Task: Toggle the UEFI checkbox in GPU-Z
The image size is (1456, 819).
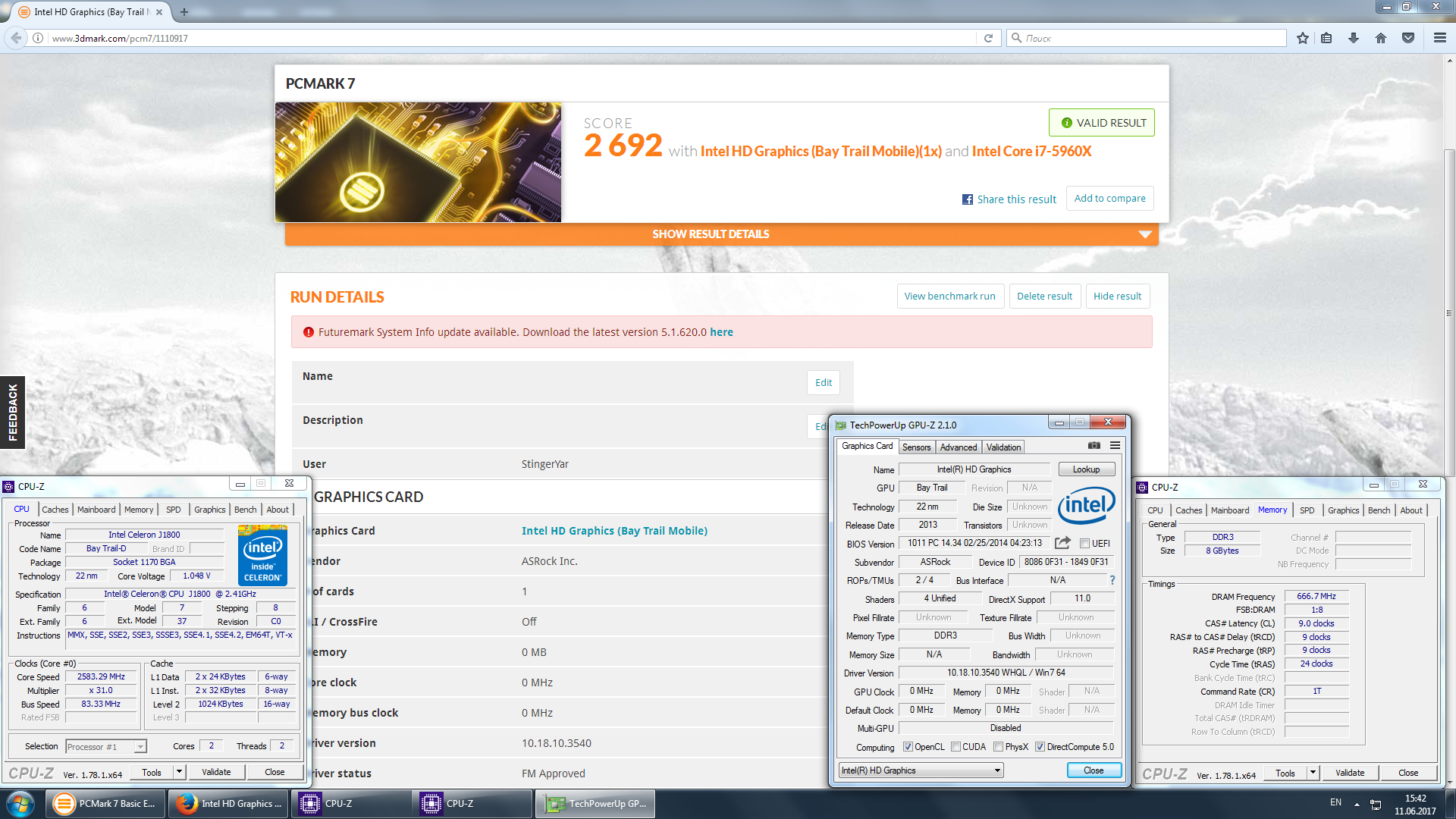Action: point(1084,543)
